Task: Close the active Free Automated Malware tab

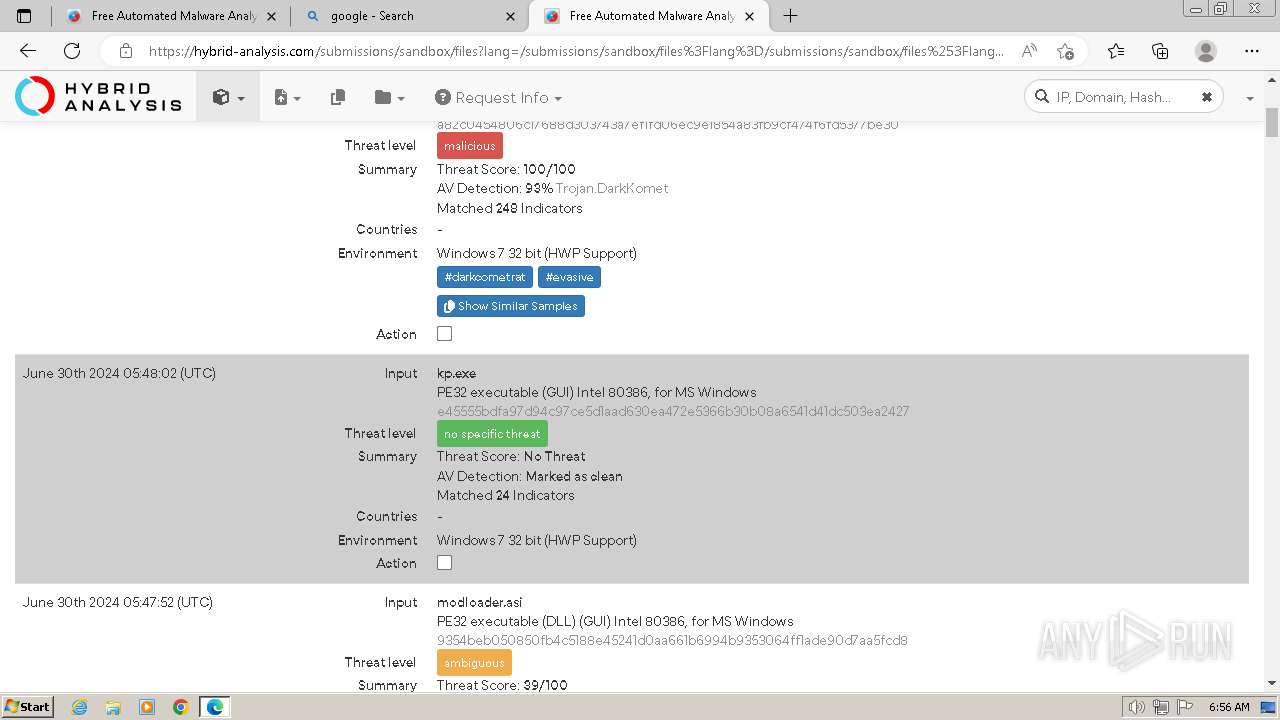Action: (x=750, y=16)
